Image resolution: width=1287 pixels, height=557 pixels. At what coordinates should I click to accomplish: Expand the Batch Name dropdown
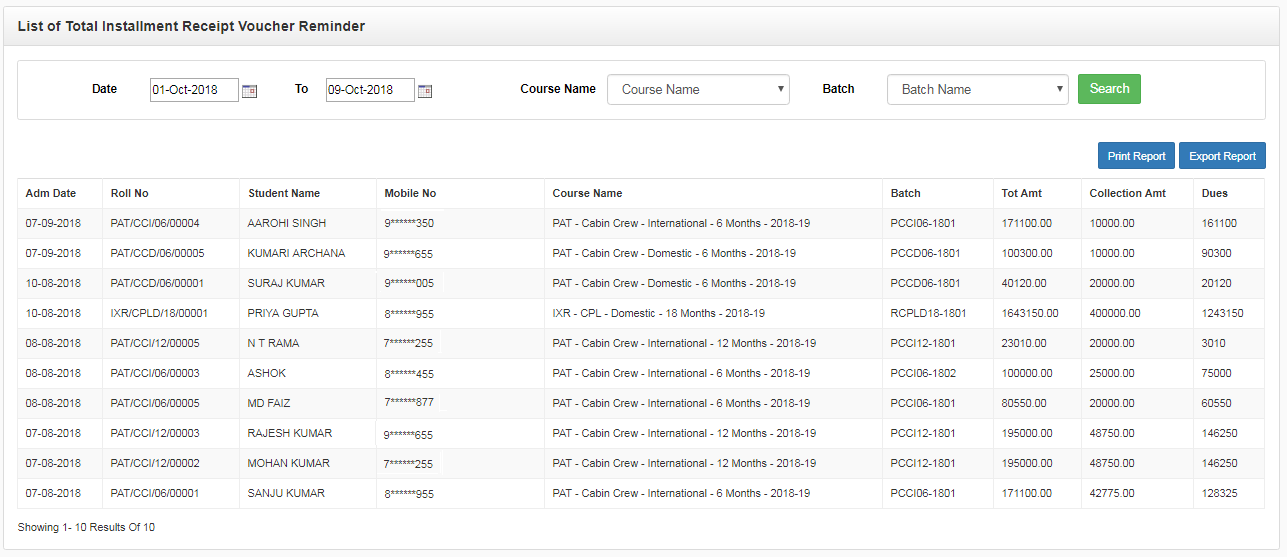[978, 89]
